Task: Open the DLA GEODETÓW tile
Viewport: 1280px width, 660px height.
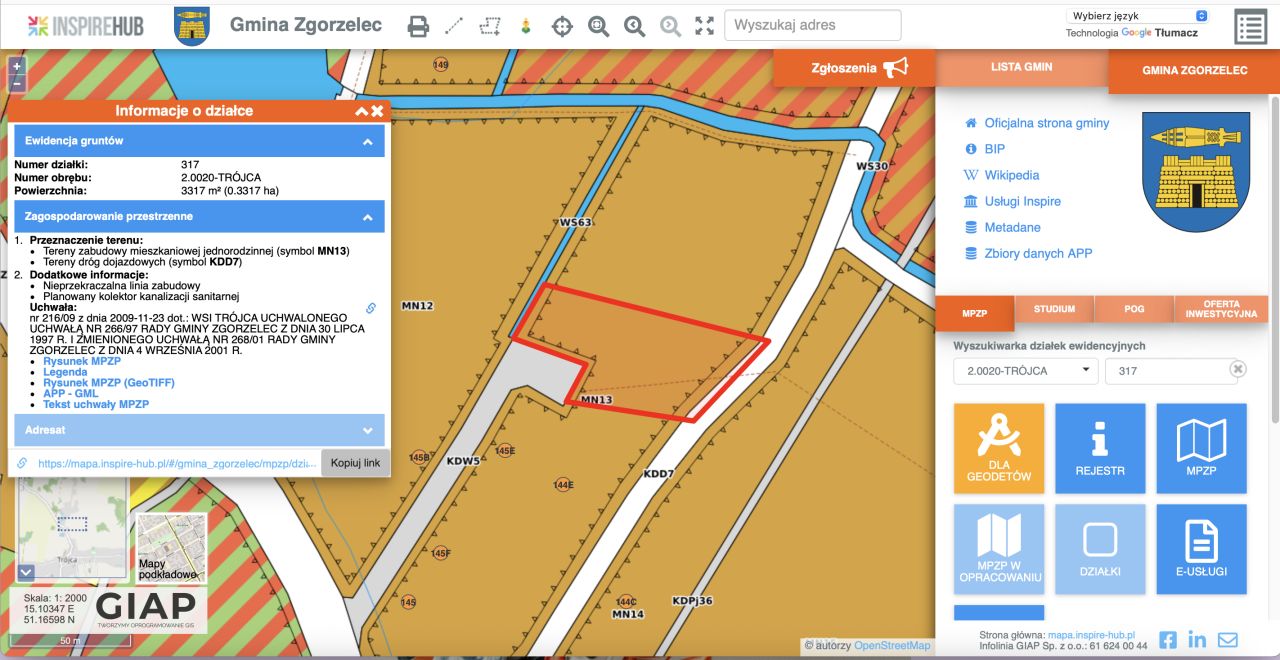Action: tap(999, 448)
